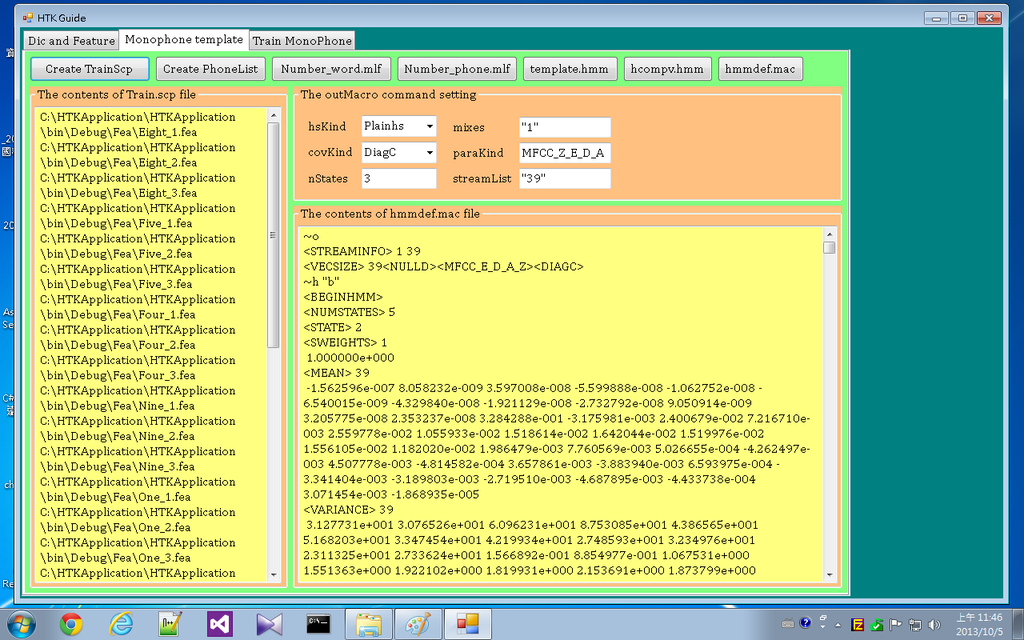Click the mixes input field
This screenshot has width=1024, height=640.
point(565,127)
